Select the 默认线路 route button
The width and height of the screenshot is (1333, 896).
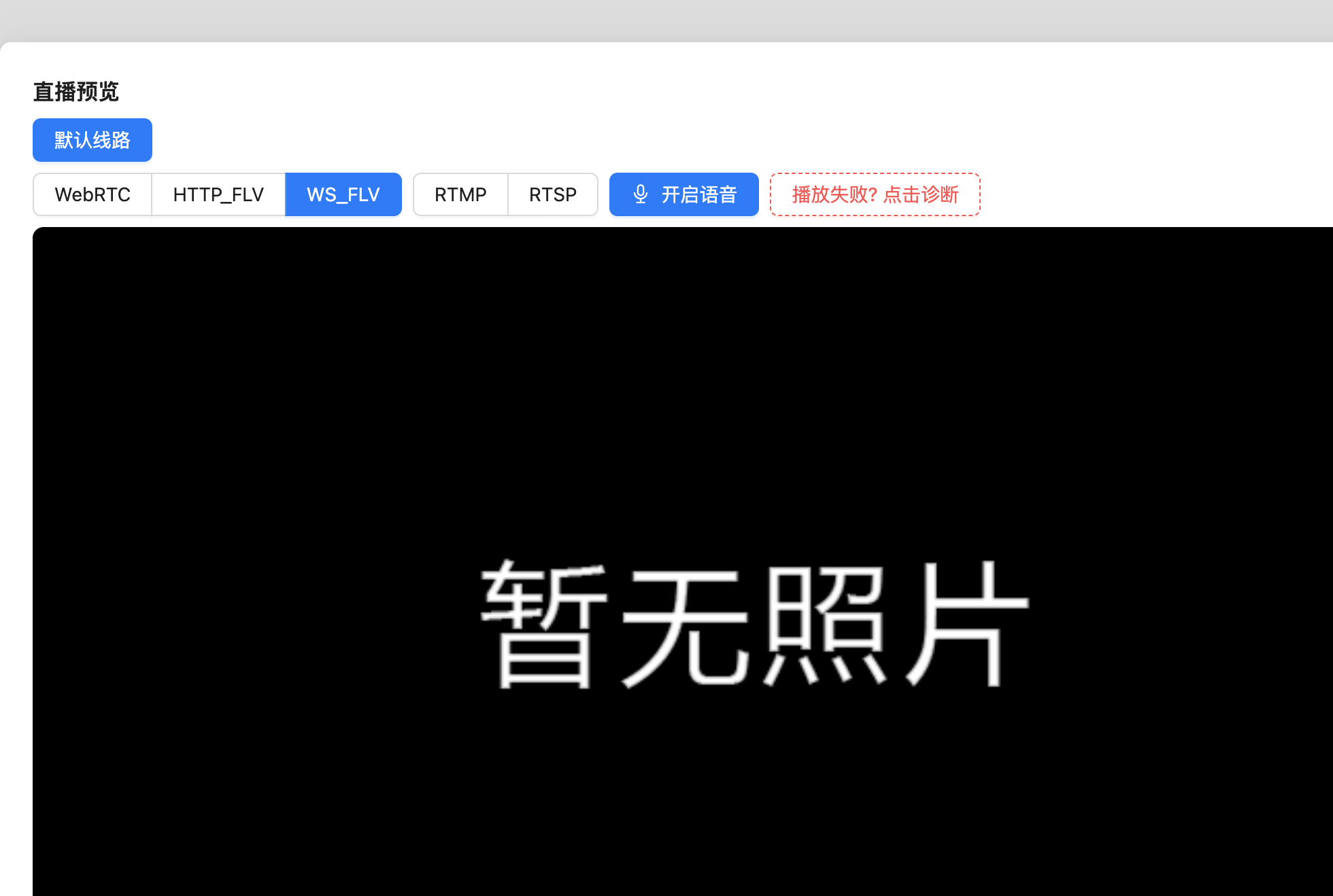tap(92, 140)
